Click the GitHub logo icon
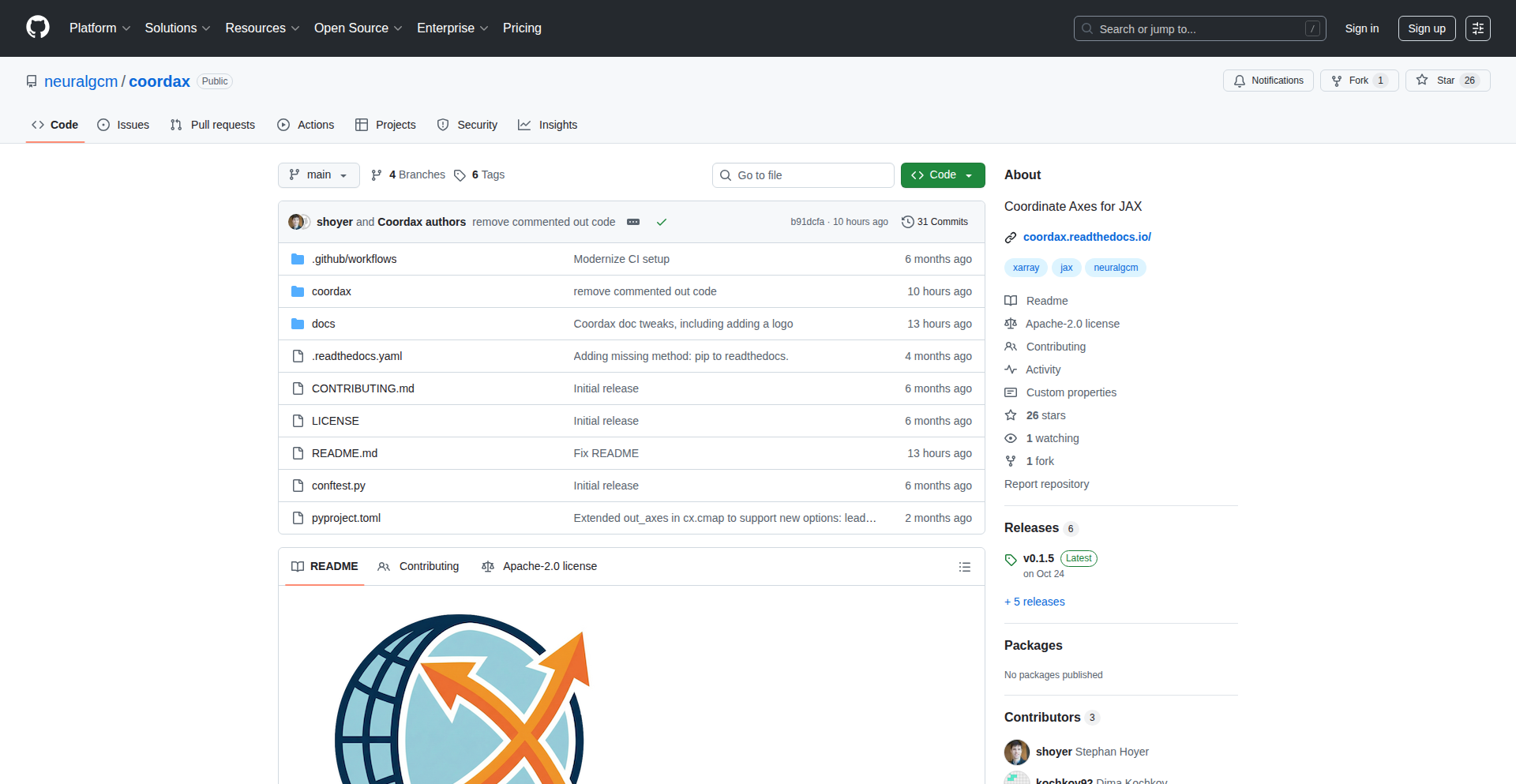This screenshot has width=1516, height=784. pos(38,28)
